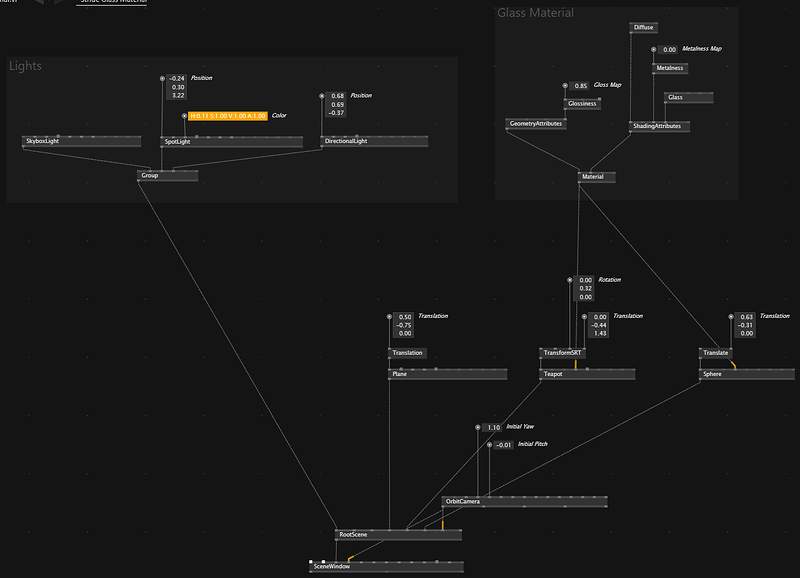
Task: Click the Position label above DirectionalLight
Action: click(361, 96)
